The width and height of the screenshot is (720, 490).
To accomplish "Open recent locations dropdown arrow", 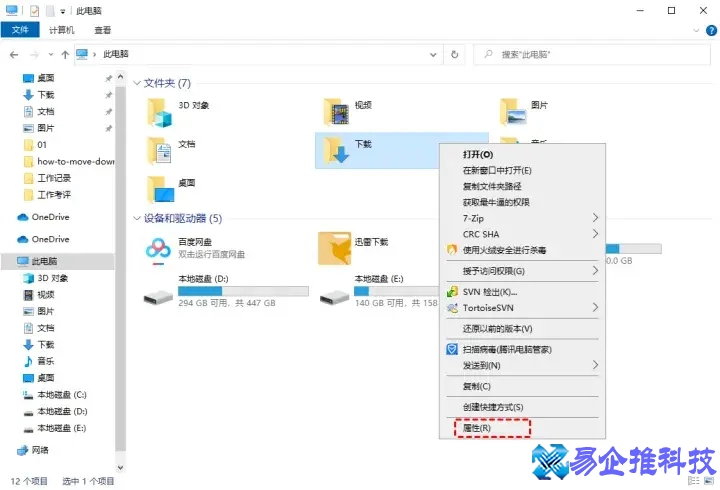I will [51, 55].
